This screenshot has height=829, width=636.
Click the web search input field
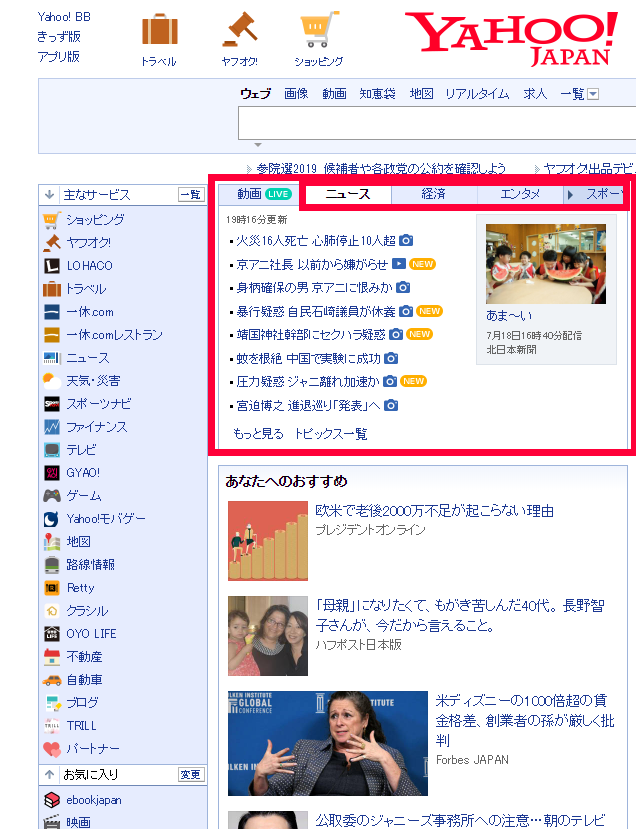pyautogui.click(x=436, y=124)
